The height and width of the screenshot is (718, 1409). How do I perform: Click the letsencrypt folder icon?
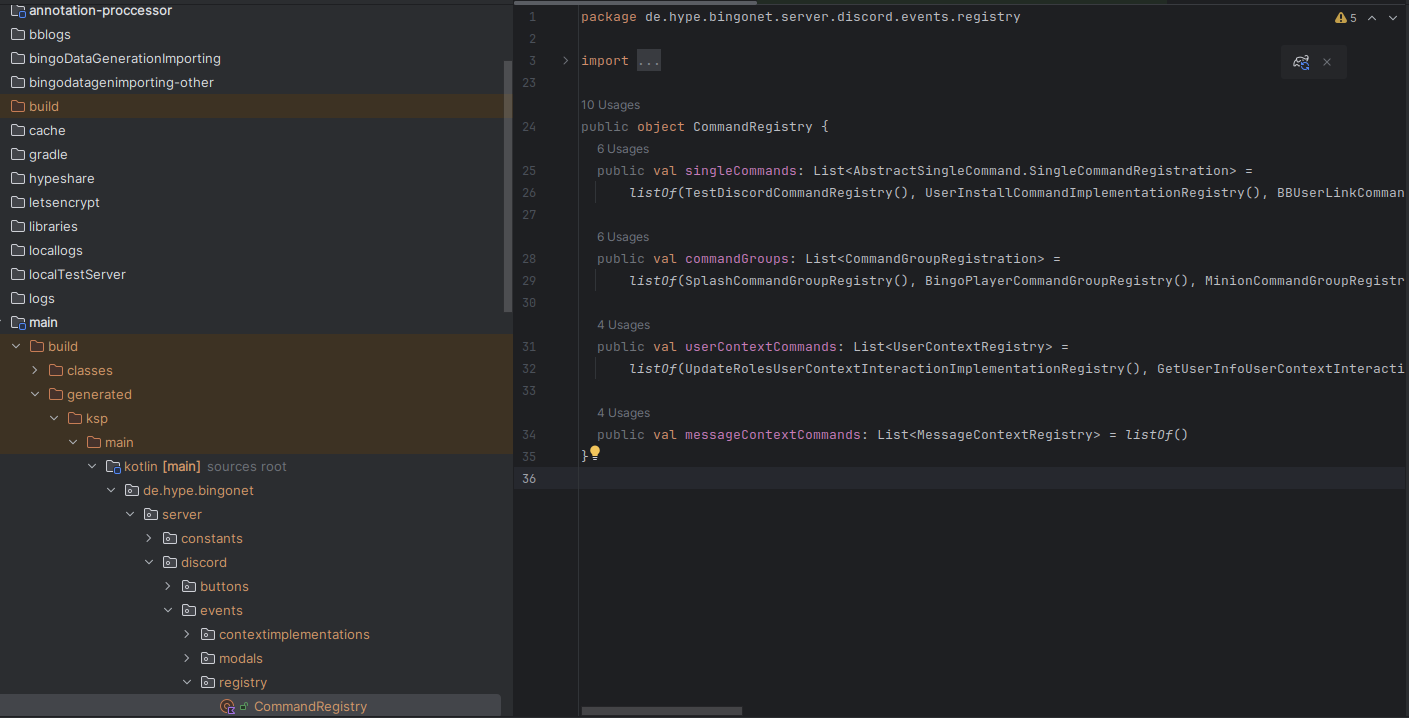pyautogui.click(x=17, y=202)
